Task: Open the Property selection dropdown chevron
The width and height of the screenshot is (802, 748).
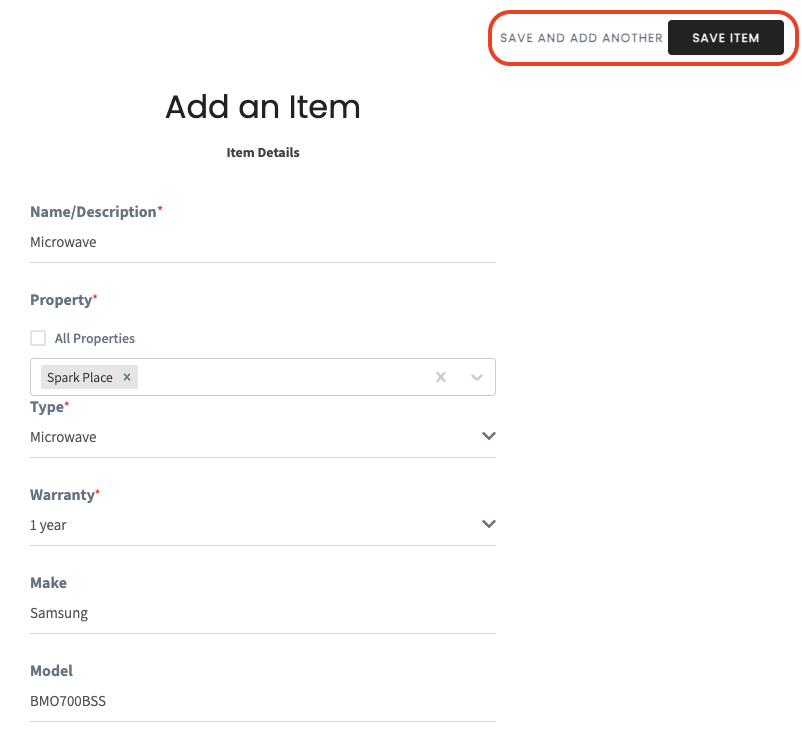Action: [x=476, y=377]
